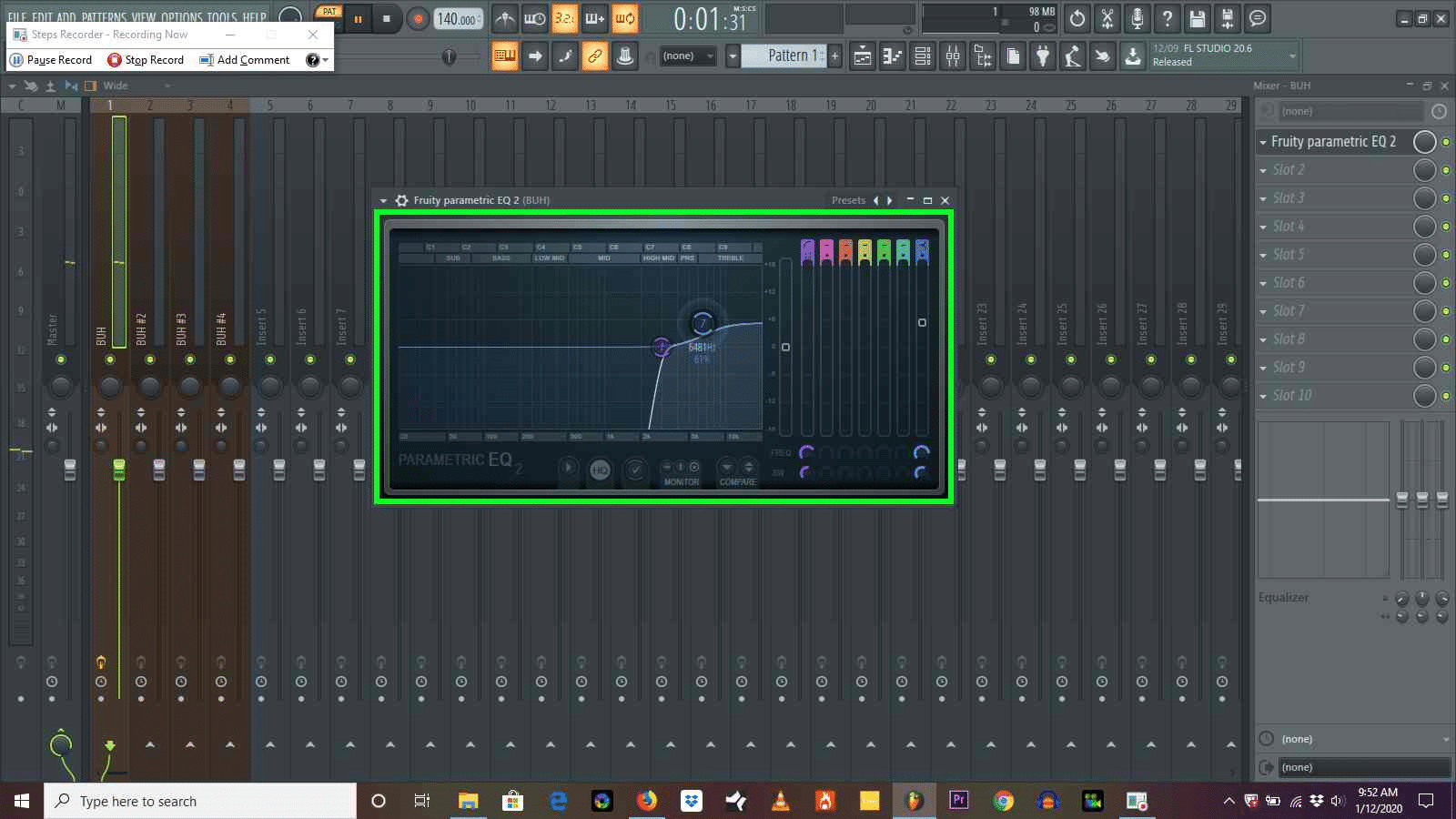This screenshot has width=1456, height=819.
Task: Toggle the Fruity parametric EQ 2 slot enable LED
Action: tap(1445, 142)
